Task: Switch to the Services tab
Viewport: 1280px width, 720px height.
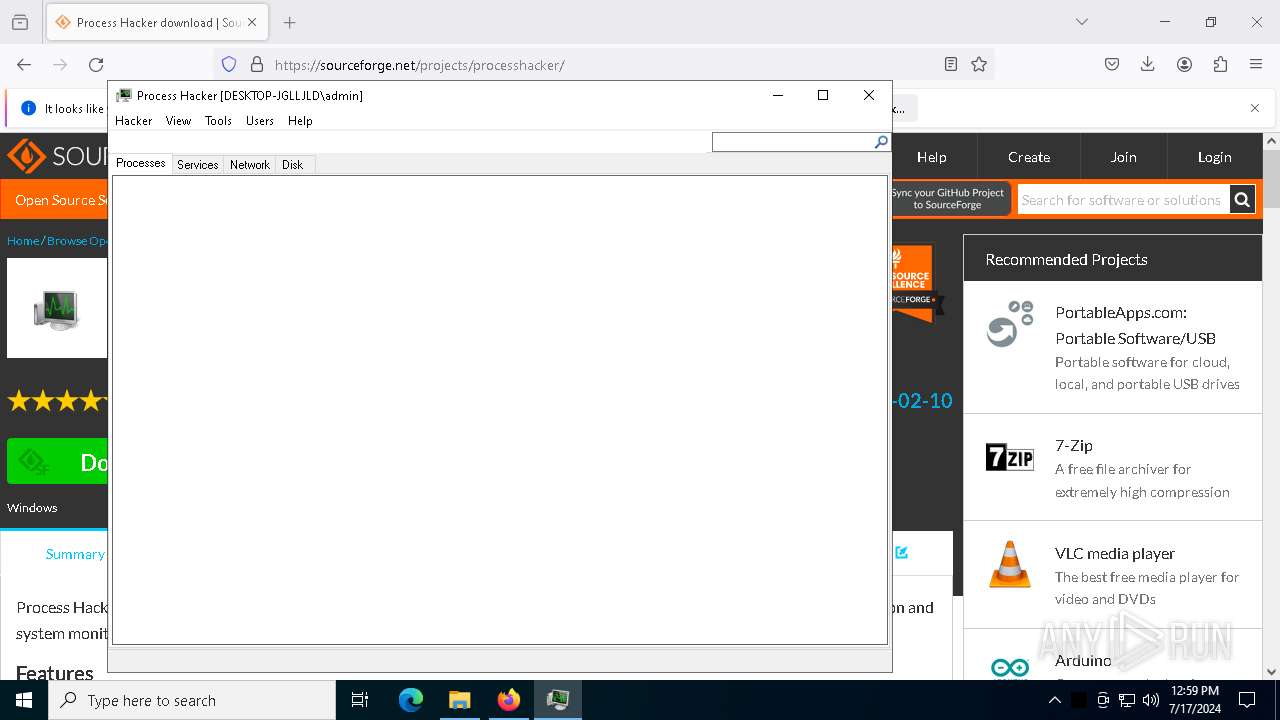Action: point(197,165)
